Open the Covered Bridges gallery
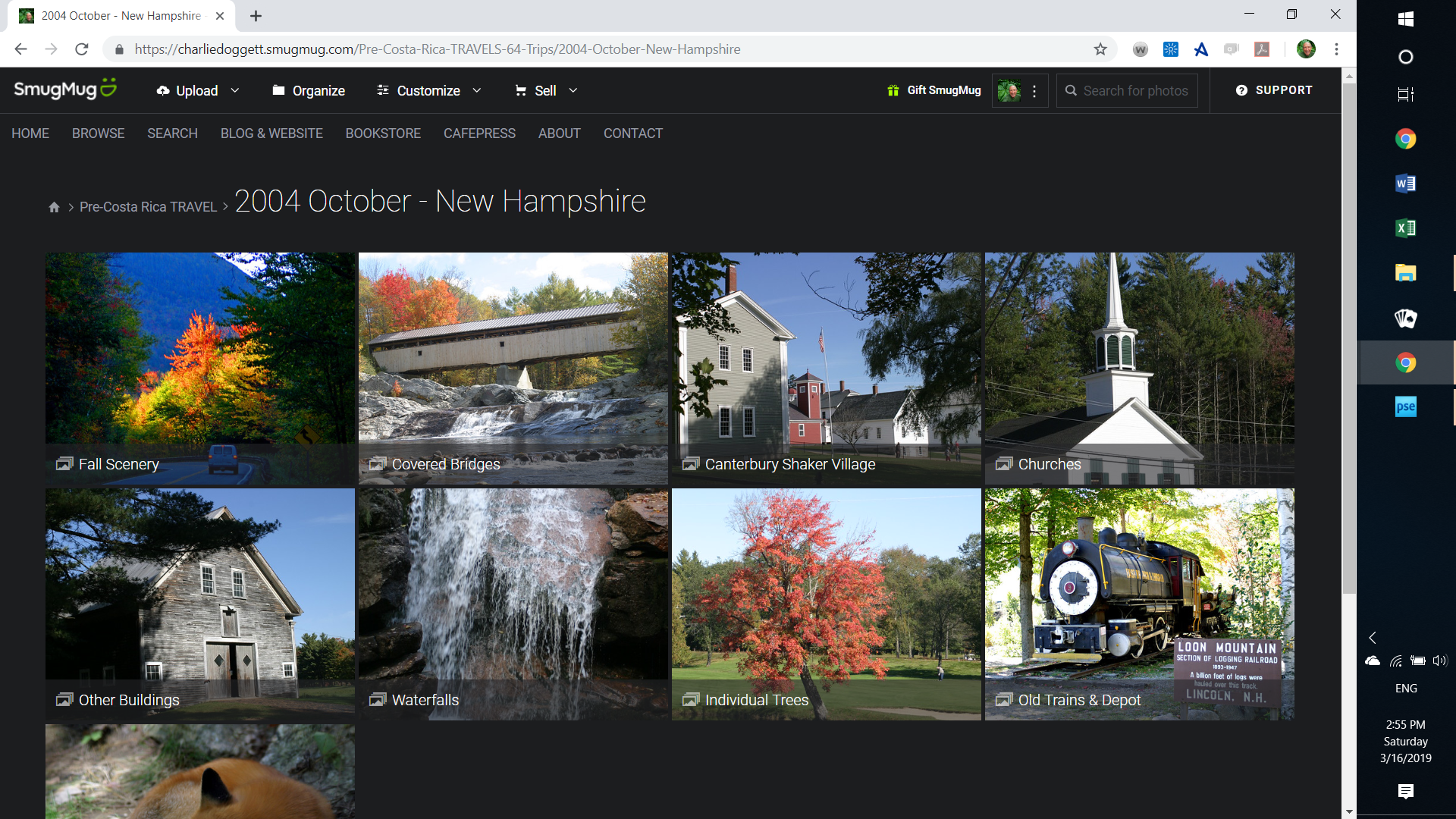The height and width of the screenshot is (819, 1456). tap(513, 369)
